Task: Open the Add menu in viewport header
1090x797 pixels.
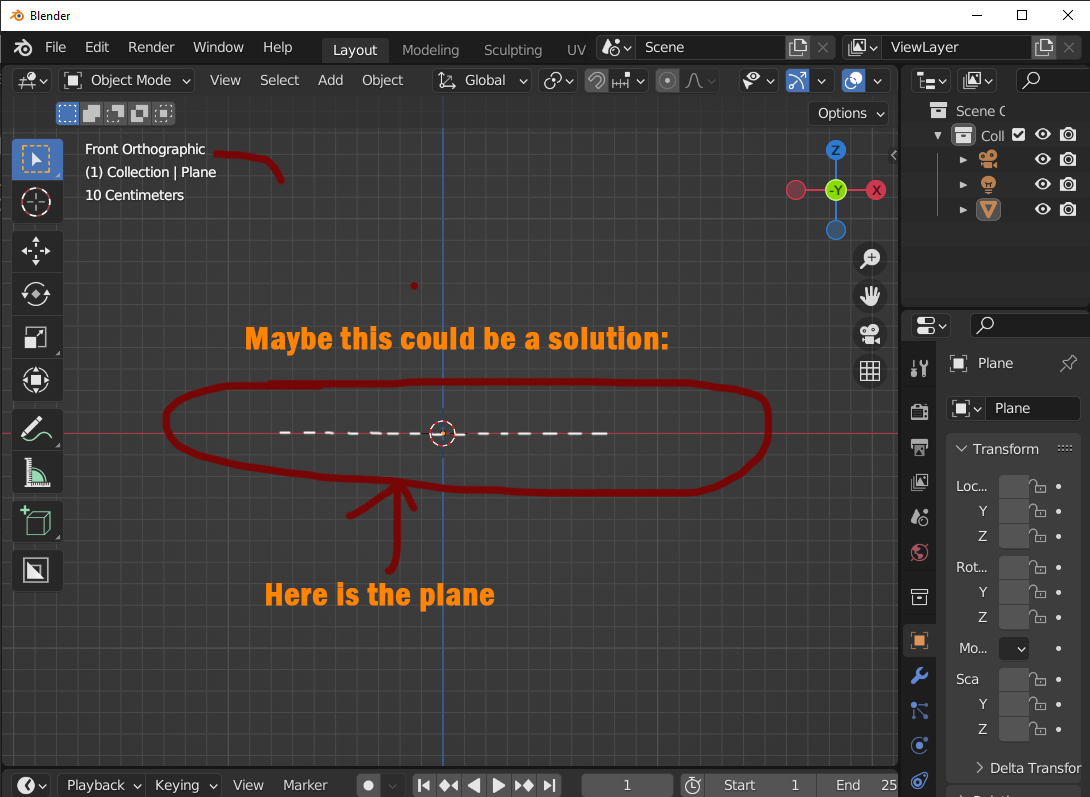Action: tap(330, 81)
